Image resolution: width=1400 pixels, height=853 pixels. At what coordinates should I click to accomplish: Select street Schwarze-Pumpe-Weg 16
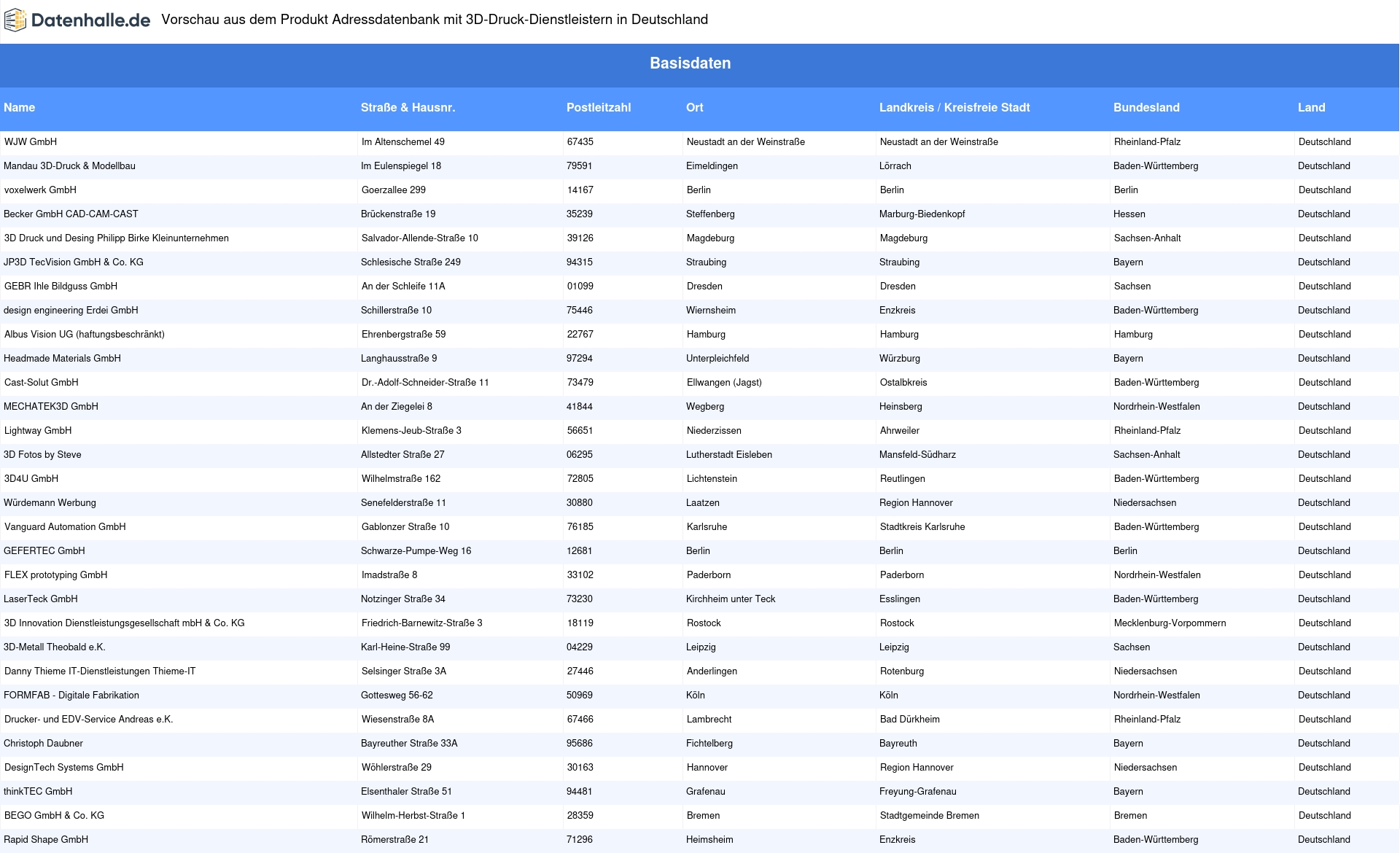click(416, 550)
